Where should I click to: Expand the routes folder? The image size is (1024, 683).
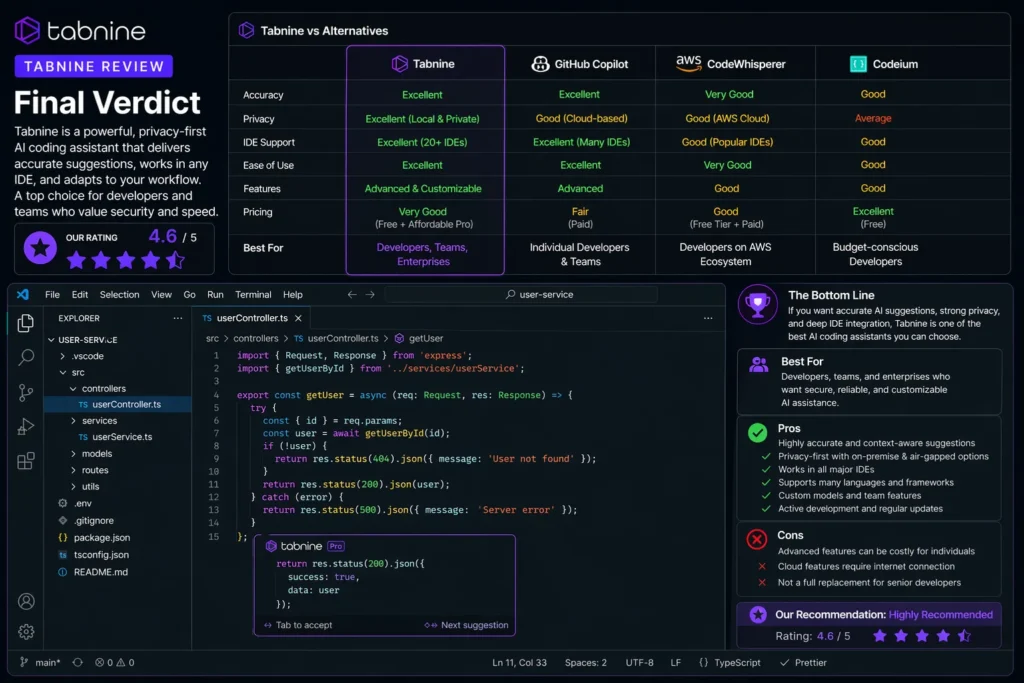(73, 470)
